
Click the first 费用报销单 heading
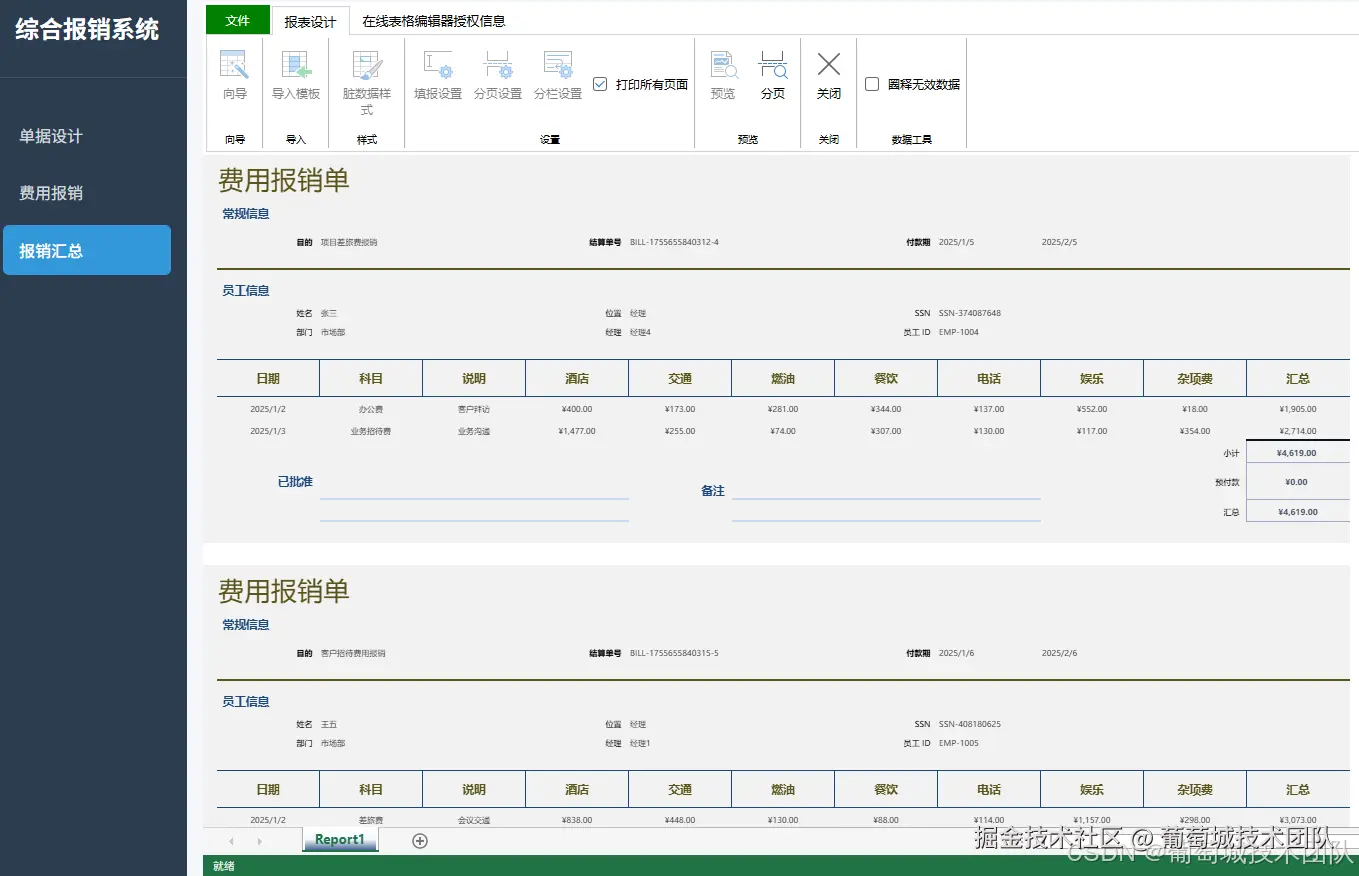pos(284,181)
